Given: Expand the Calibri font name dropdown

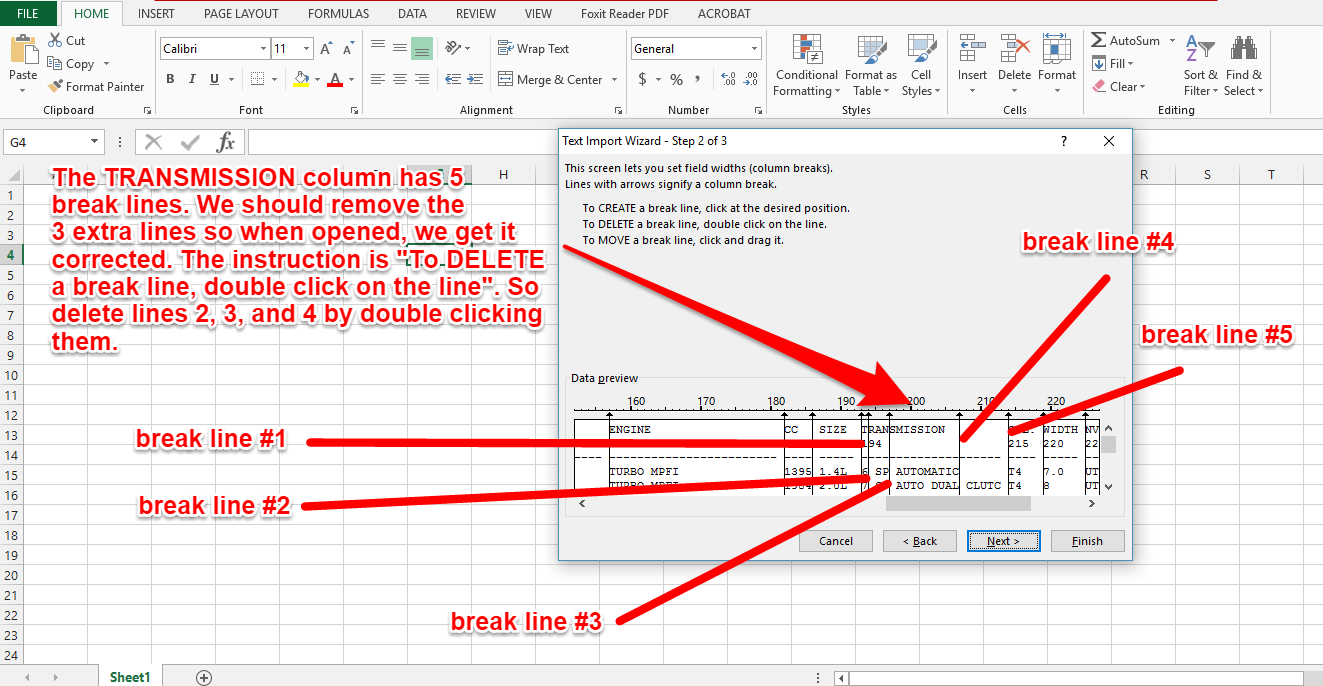Looking at the screenshot, I should pyautogui.click(x=263, y=49).
